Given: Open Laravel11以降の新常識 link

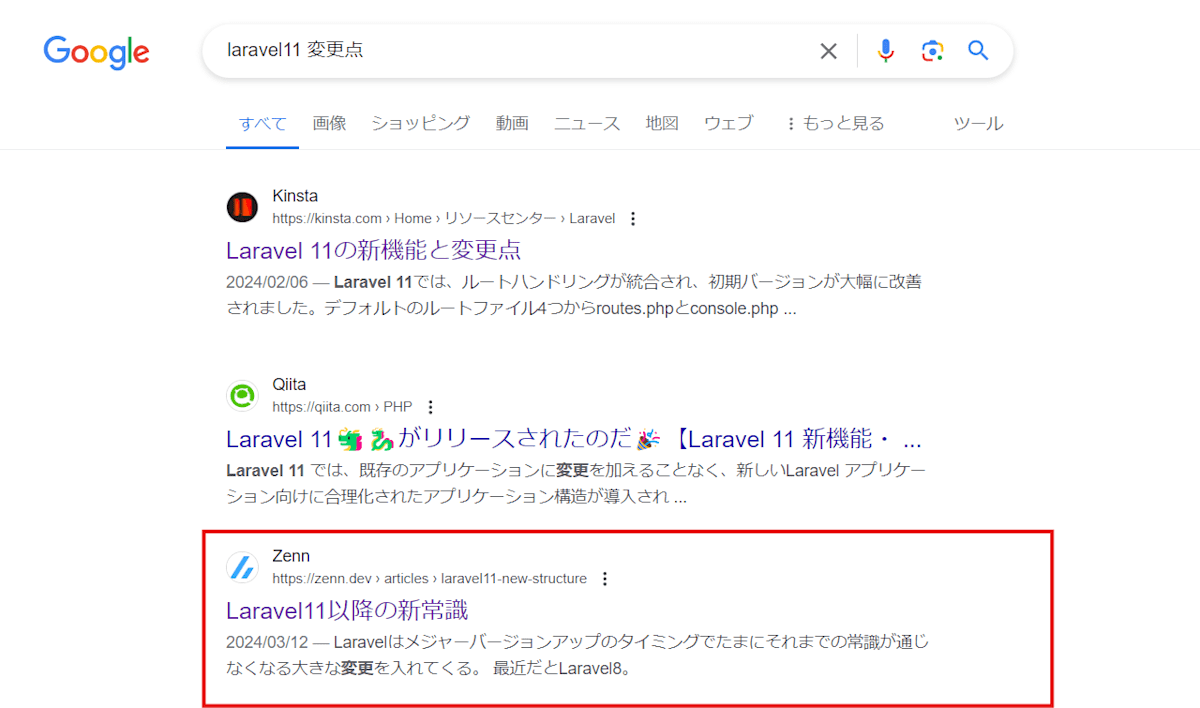Looking at the screenshot, I should coord(347,610).
